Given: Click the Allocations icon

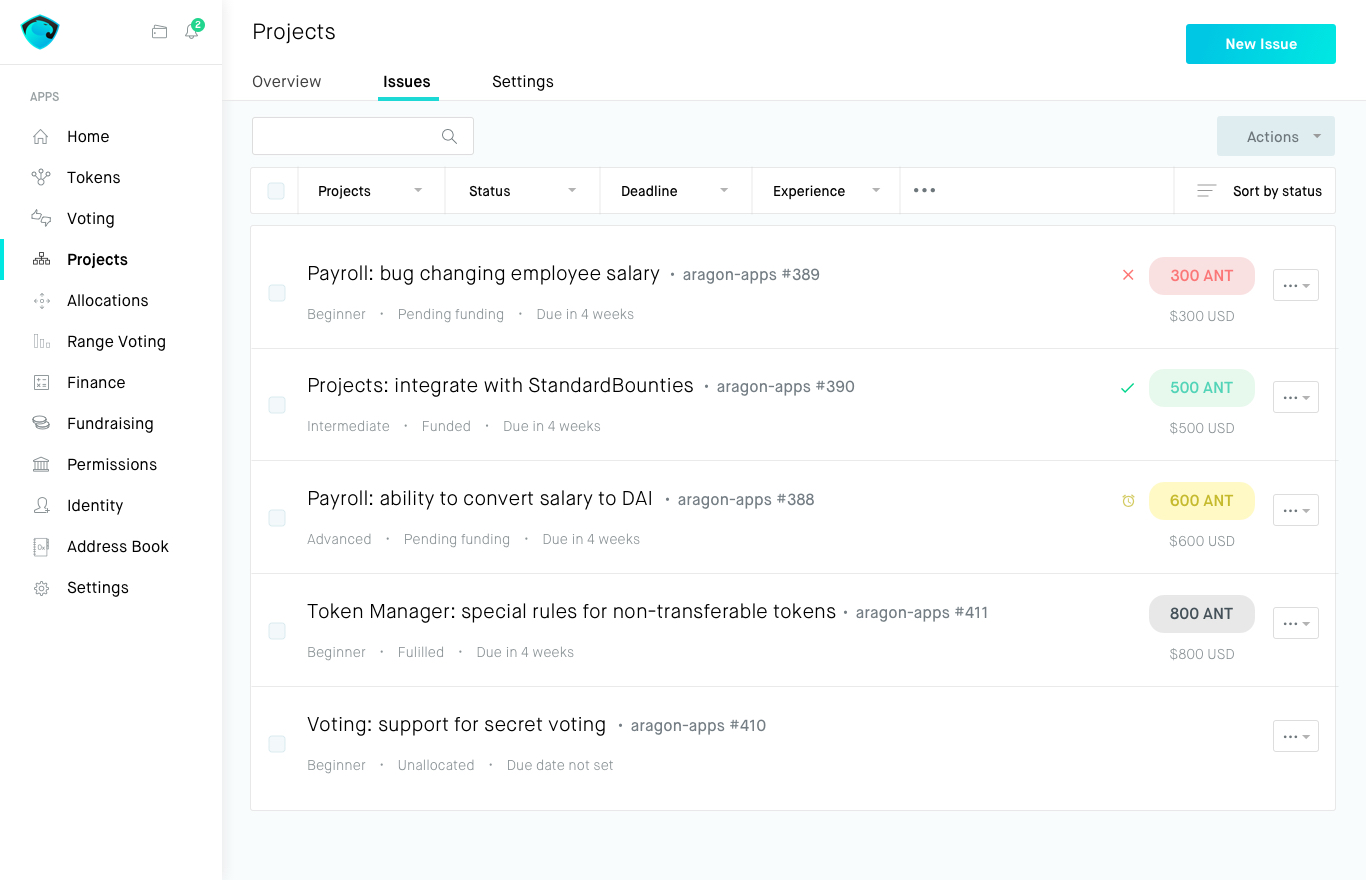Looking at the screenshot, I should tap(41, 300).
